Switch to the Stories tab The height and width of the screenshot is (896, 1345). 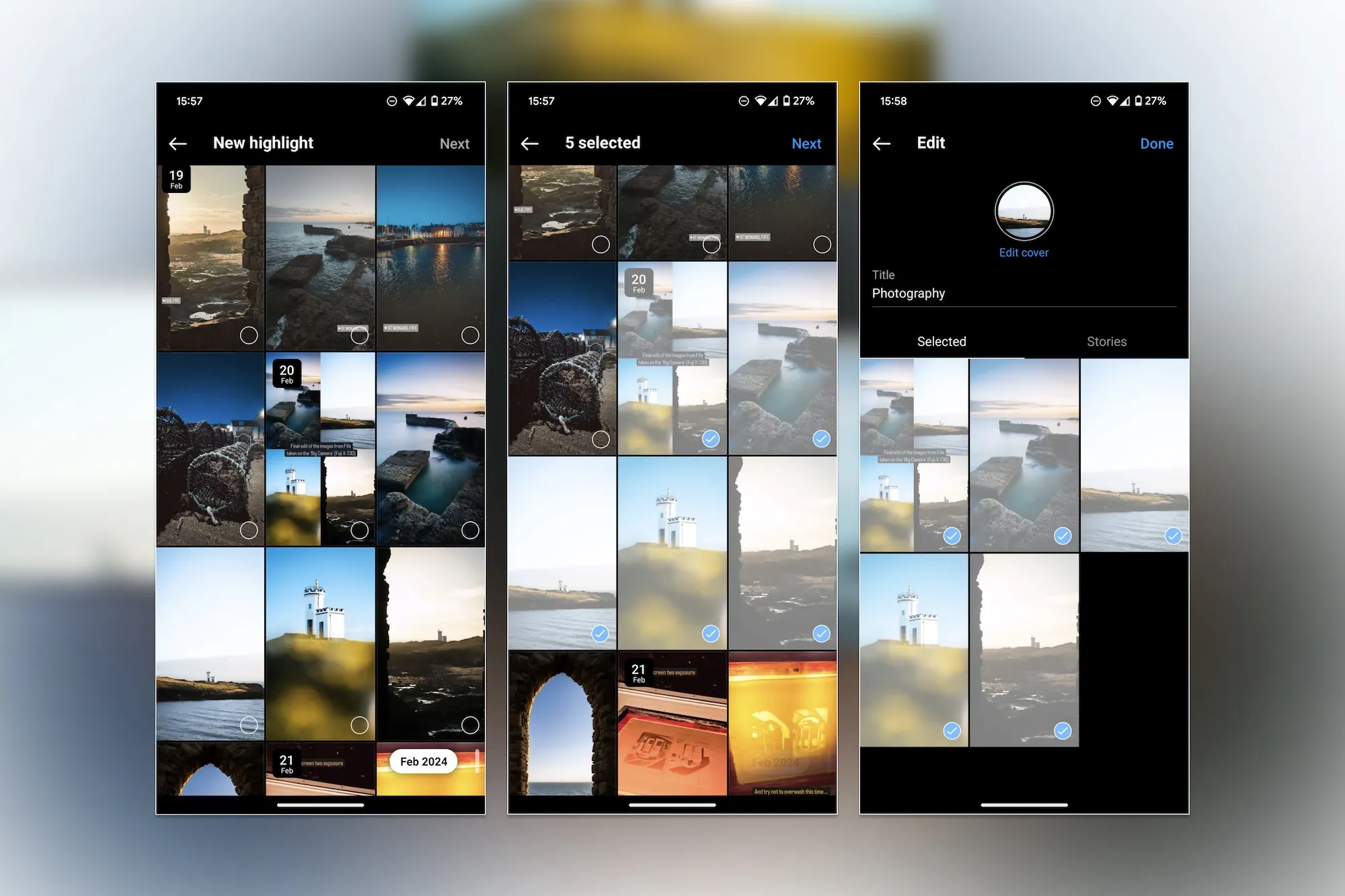click(1107, 341)
